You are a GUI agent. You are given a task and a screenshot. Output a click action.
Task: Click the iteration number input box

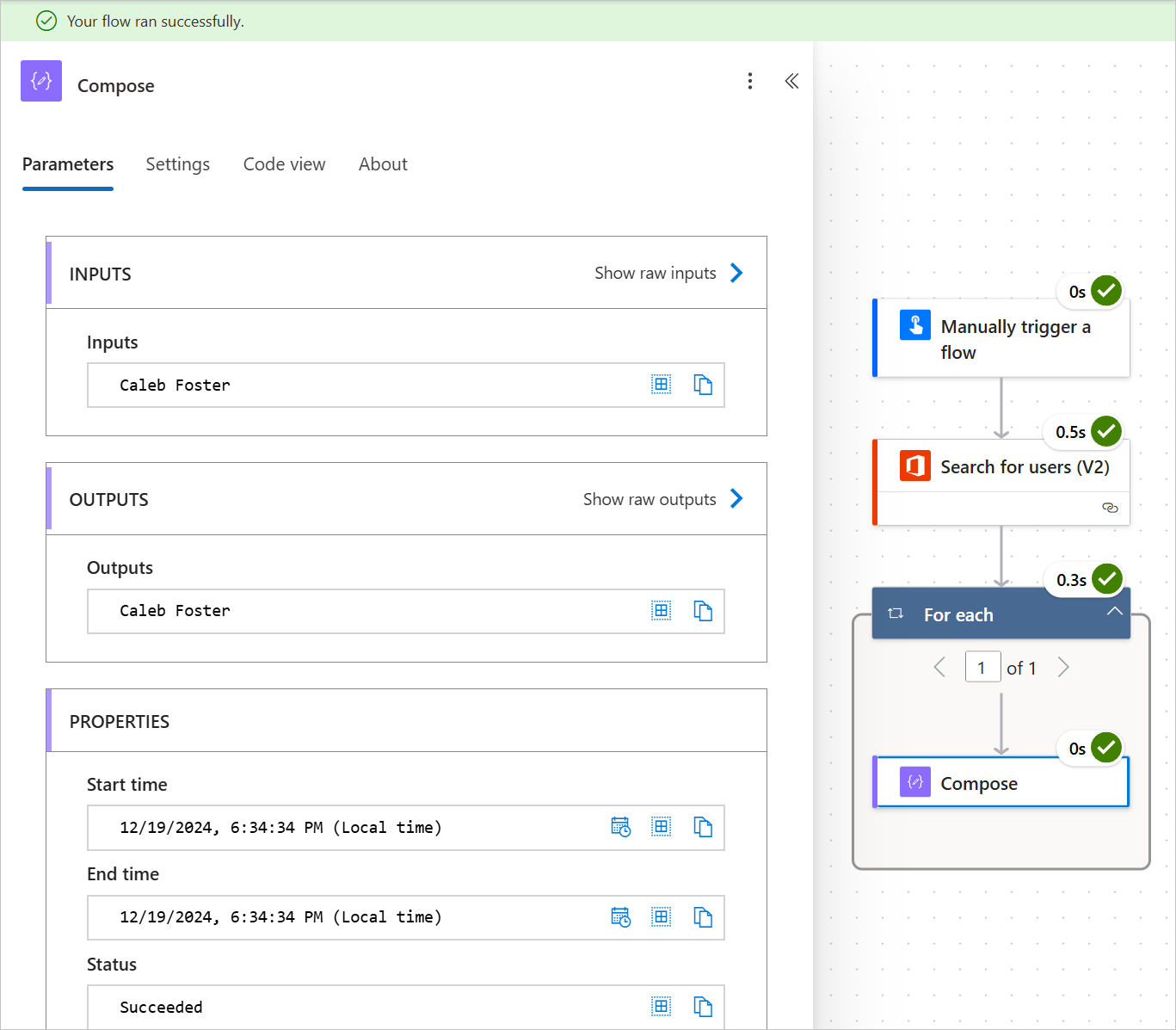[x=982, y=668]
